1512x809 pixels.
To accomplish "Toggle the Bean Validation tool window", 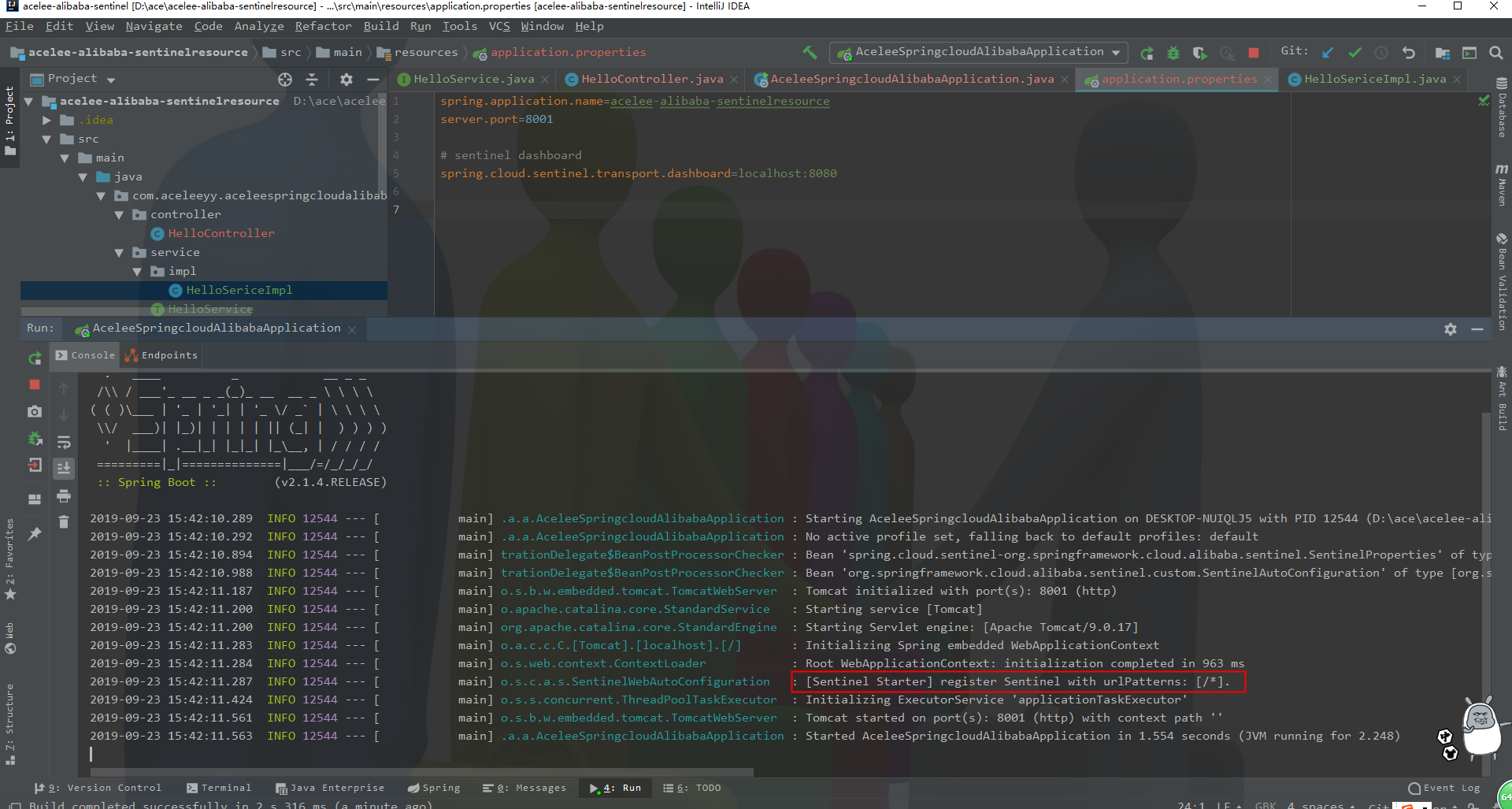I will pyautogui.click(x=1502, y=281).
